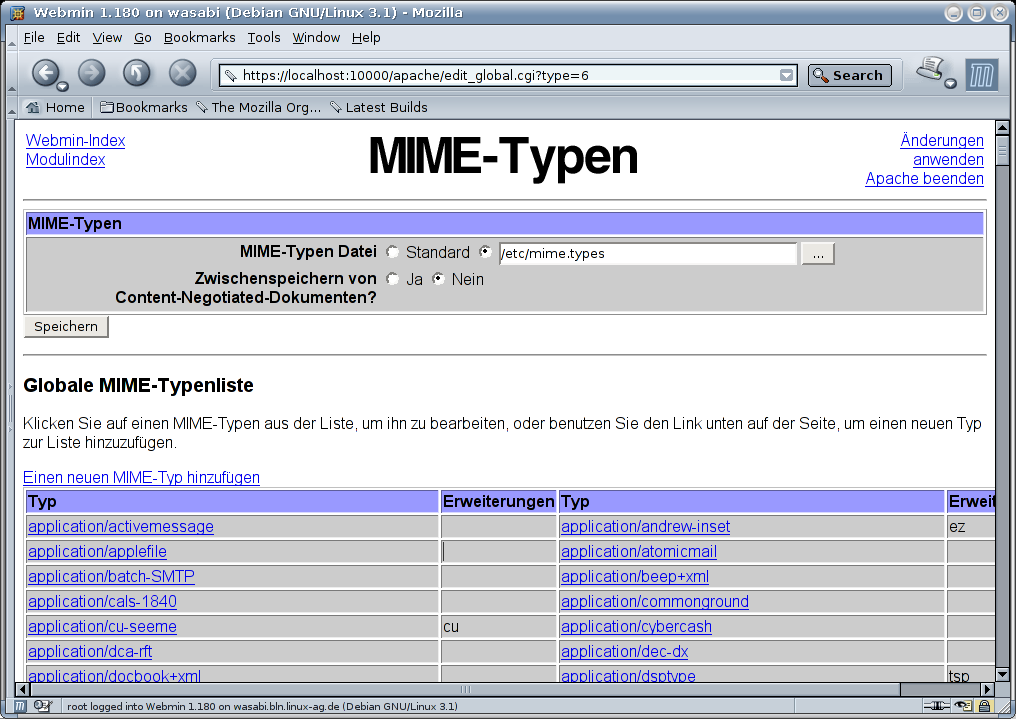
Task: Open the File menu
Action: point(34,38)
